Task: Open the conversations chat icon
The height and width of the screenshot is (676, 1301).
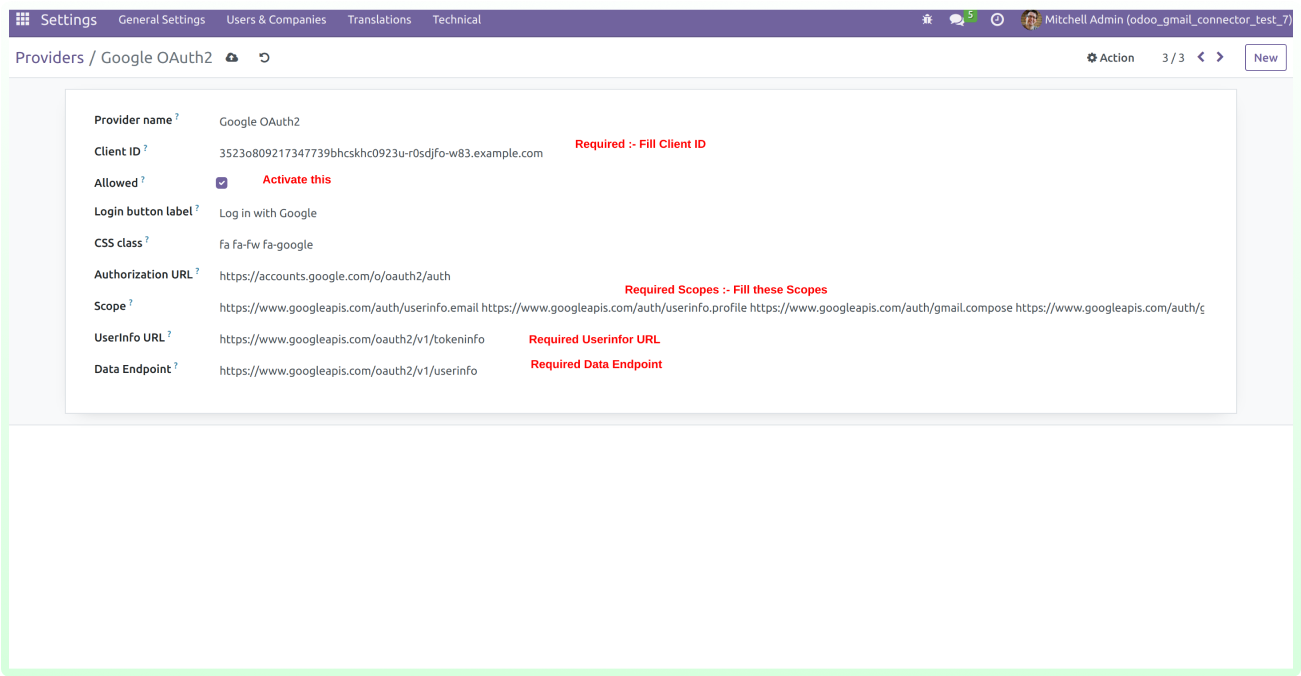Action: click(x=958, y=20)
